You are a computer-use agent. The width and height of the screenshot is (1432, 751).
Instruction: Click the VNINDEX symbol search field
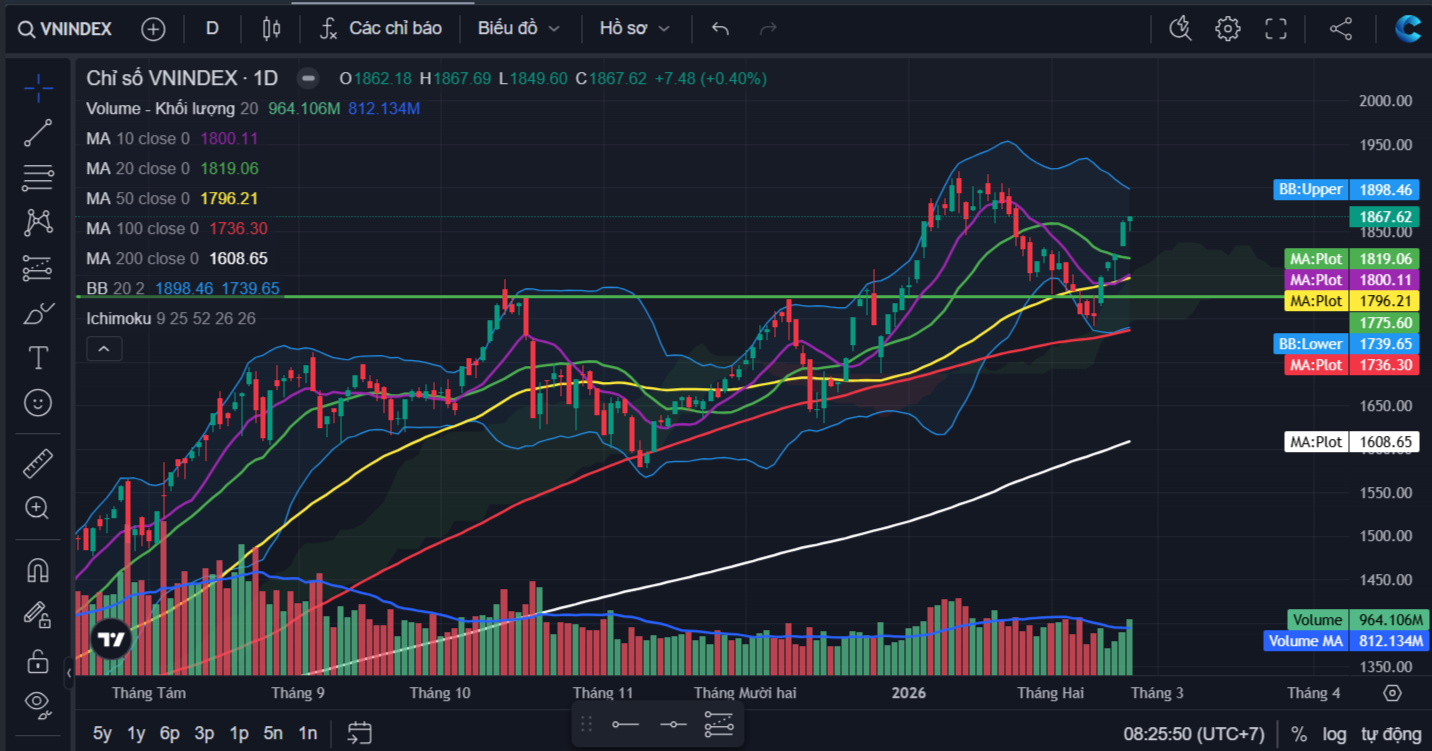click(66, 29)
